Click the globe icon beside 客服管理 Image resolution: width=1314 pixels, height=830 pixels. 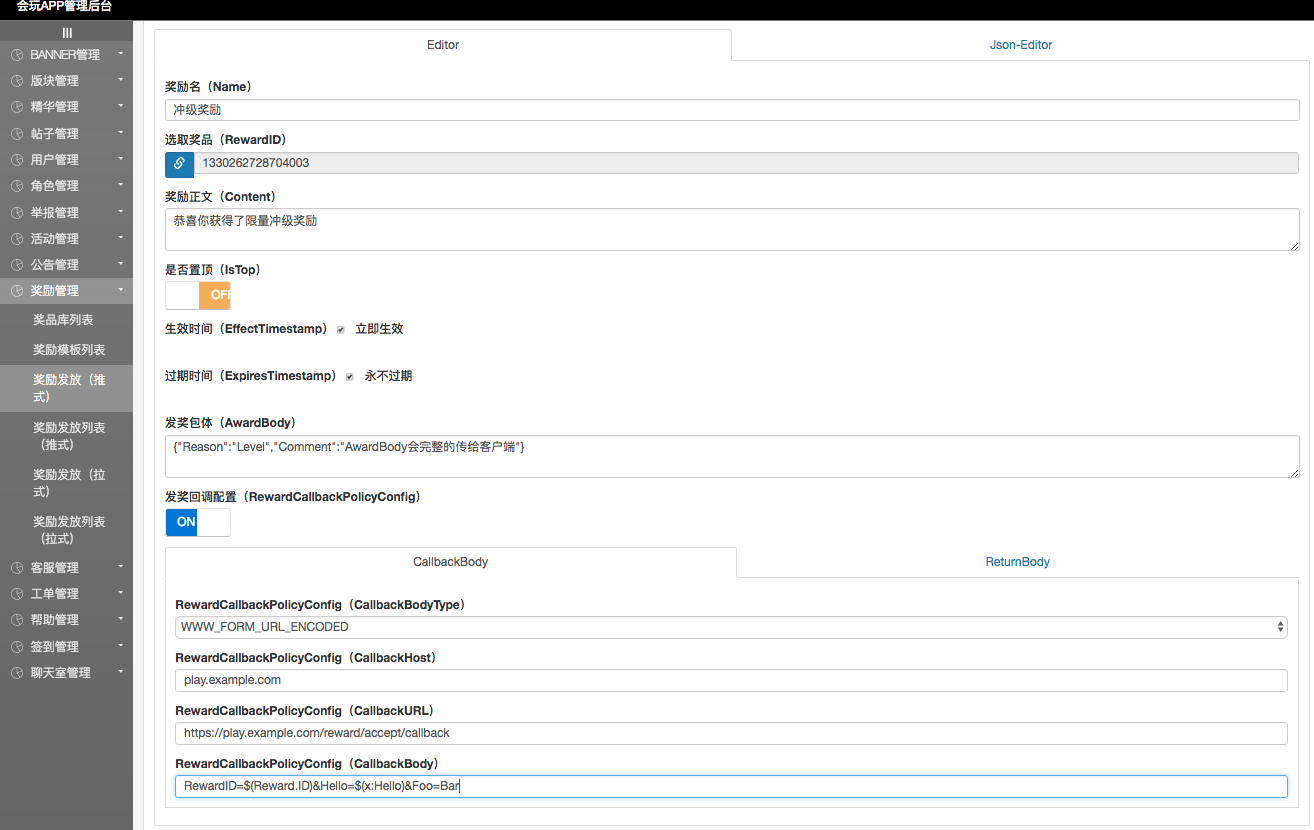tap(16, 567)
